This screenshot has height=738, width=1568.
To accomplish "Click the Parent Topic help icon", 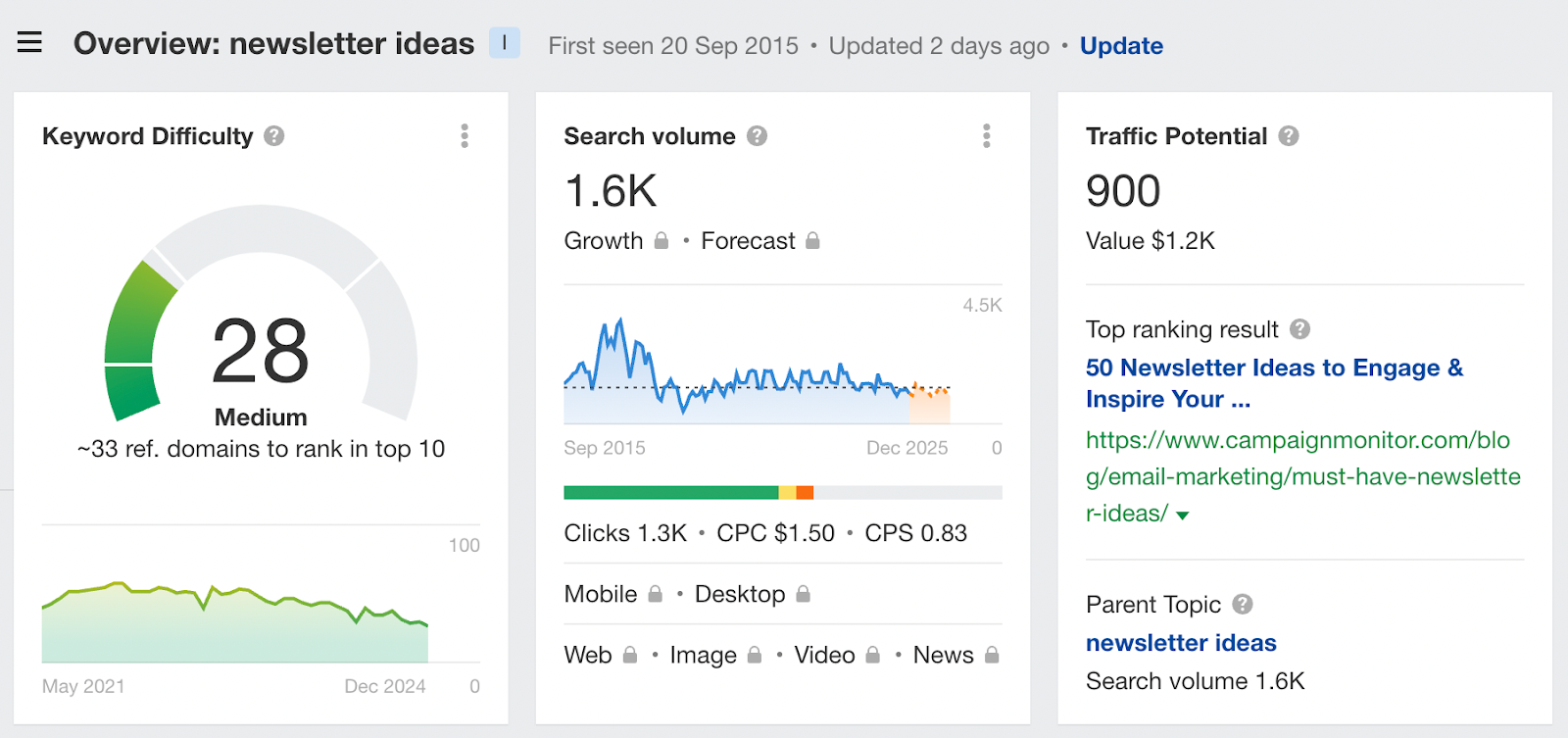I will pyautogui.click(x=1243, y=604).
